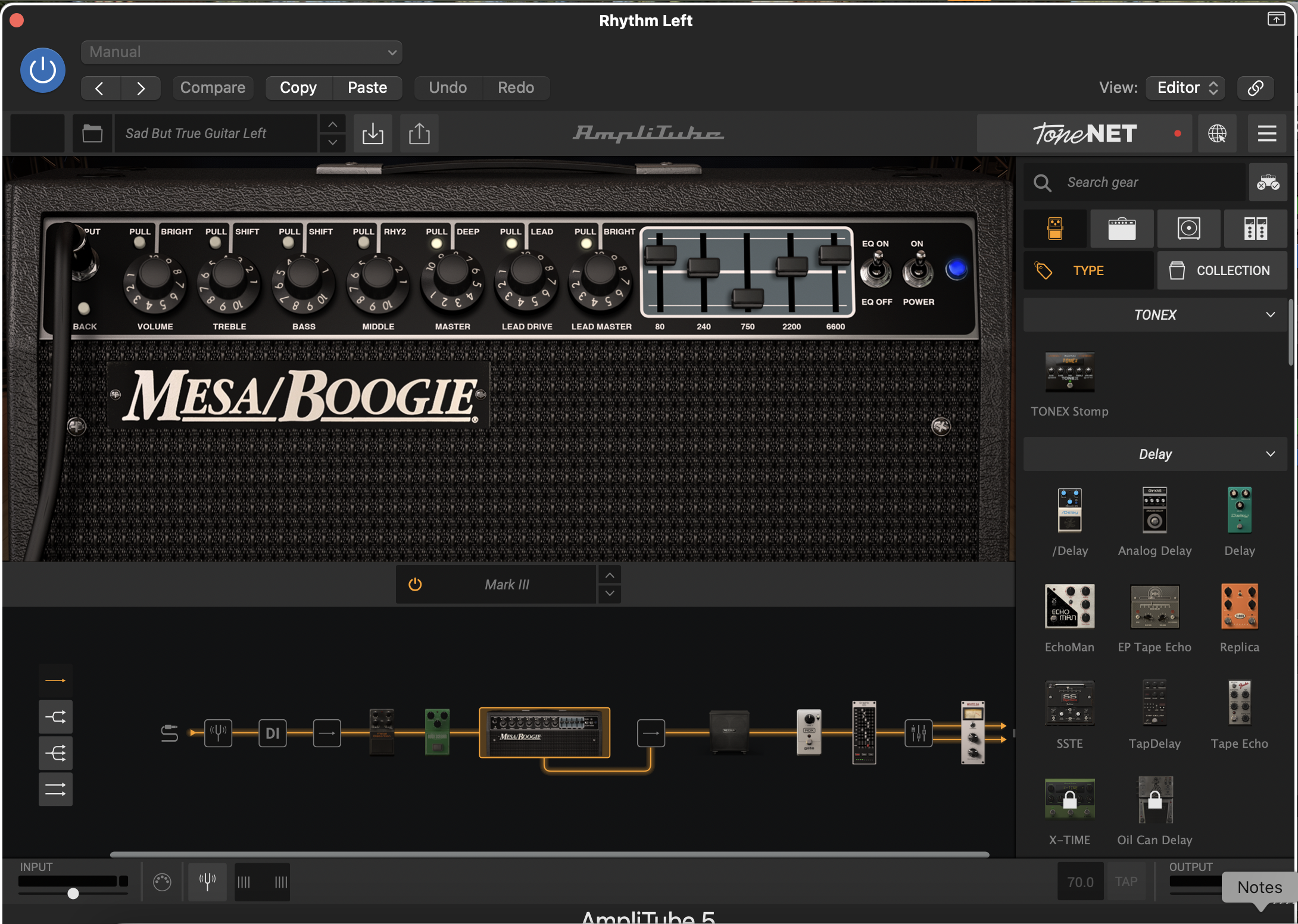Adjust the 80 Hz EQ slider
Screen dimensions: 1298x924
tap(660, 255)
